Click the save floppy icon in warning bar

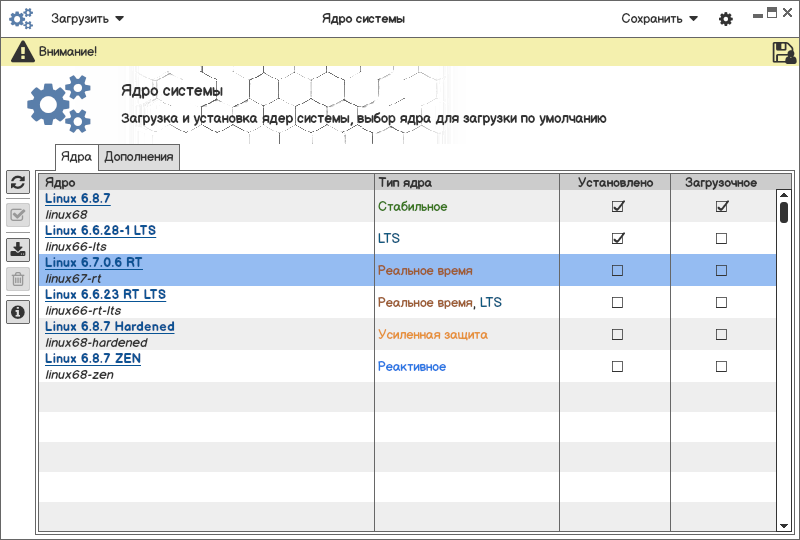point(784,52)
